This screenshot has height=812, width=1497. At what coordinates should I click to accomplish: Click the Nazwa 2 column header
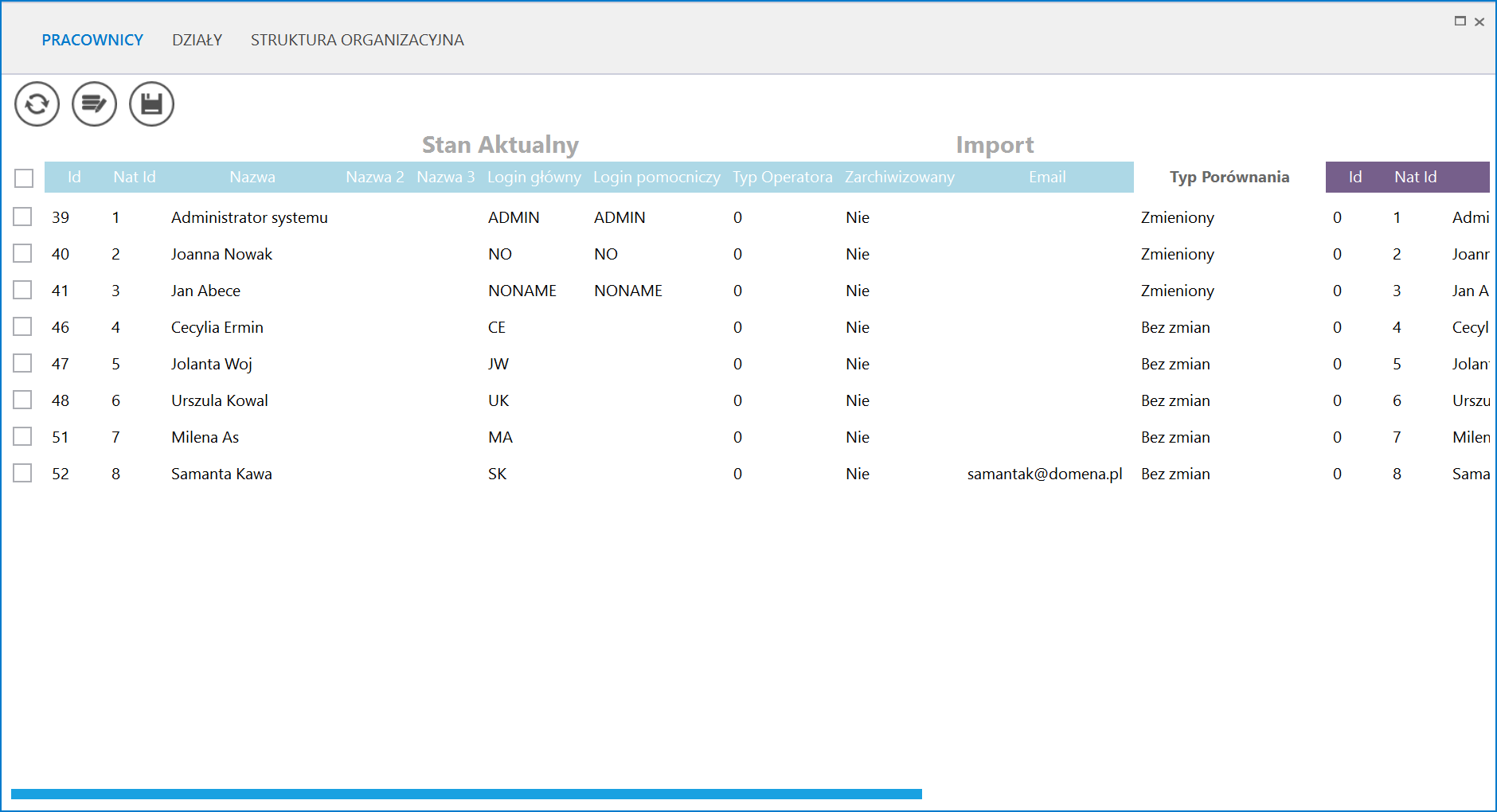375,178
